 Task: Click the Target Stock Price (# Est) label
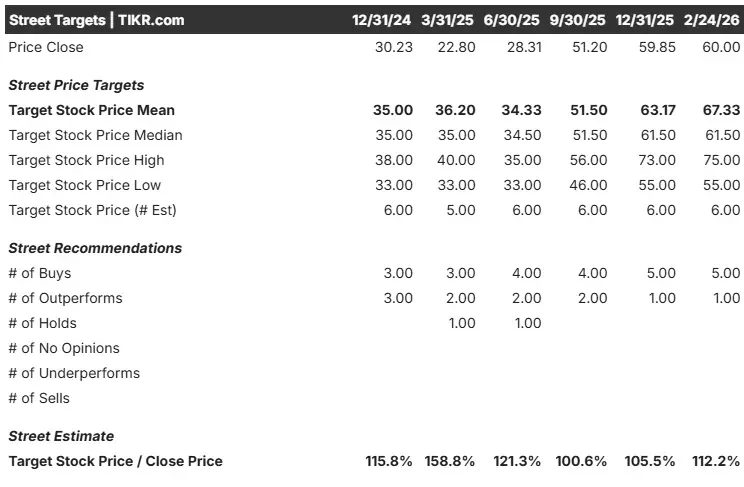pyautogui.click(x=93, y=210)
